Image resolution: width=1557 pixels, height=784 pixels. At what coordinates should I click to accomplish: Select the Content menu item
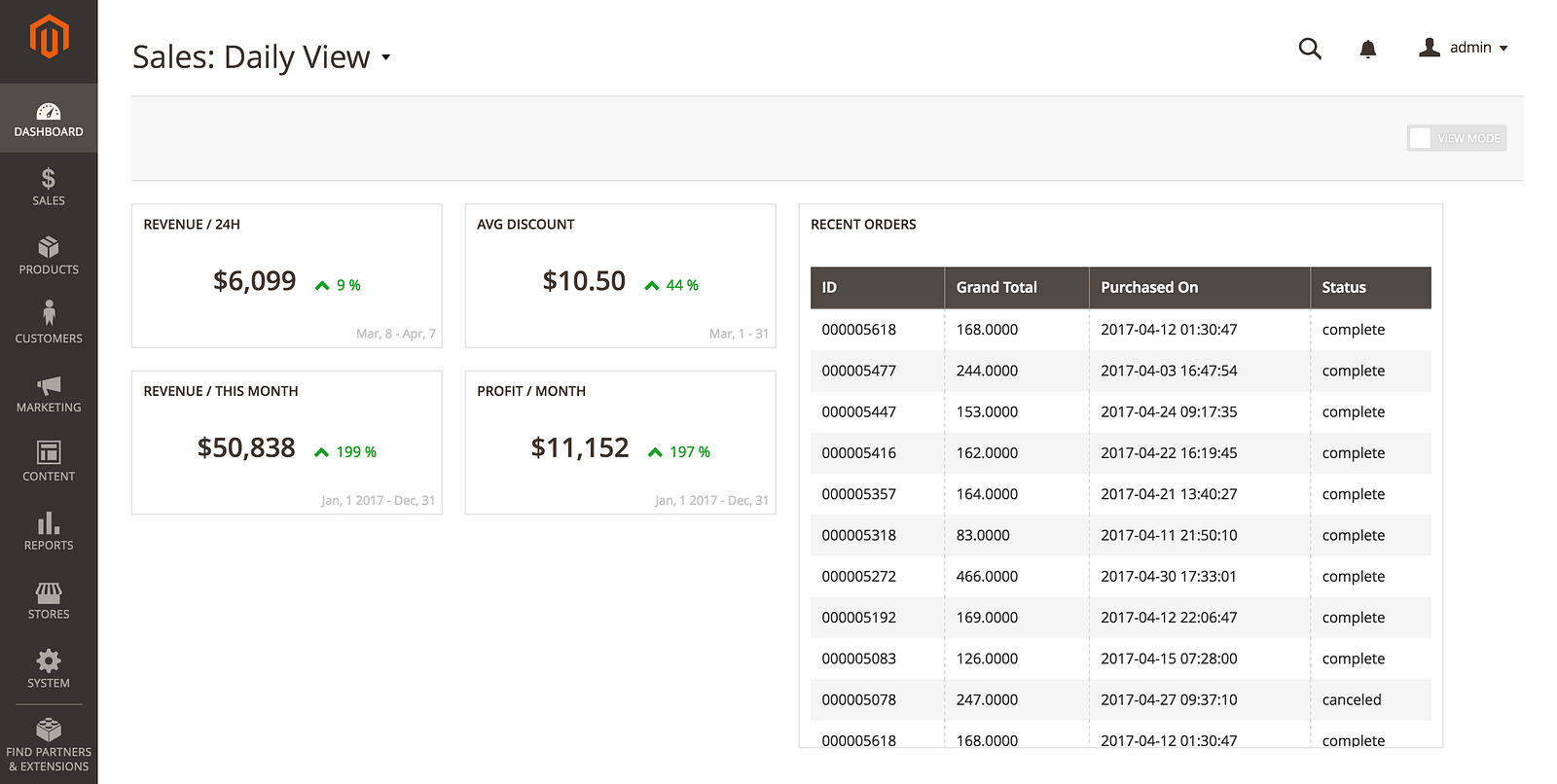pos(49,462)
